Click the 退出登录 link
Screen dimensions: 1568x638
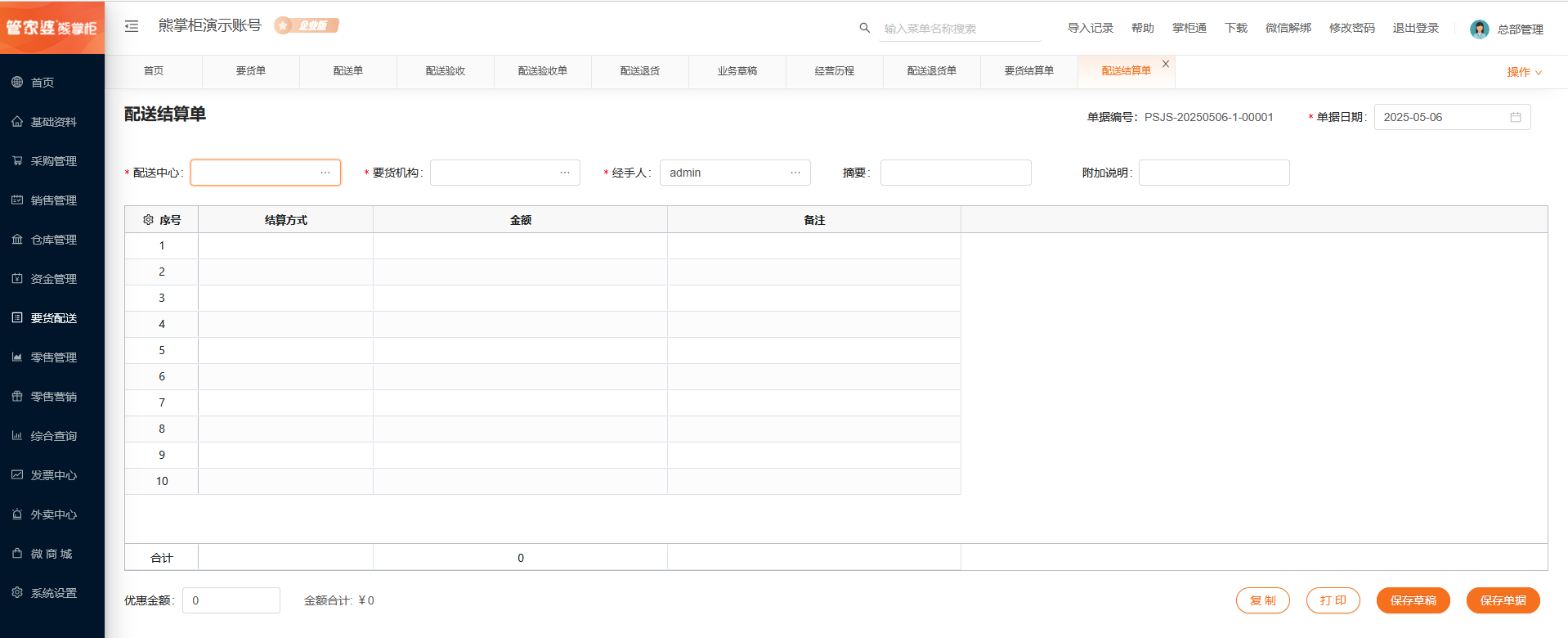click(x=1416, y=28)
